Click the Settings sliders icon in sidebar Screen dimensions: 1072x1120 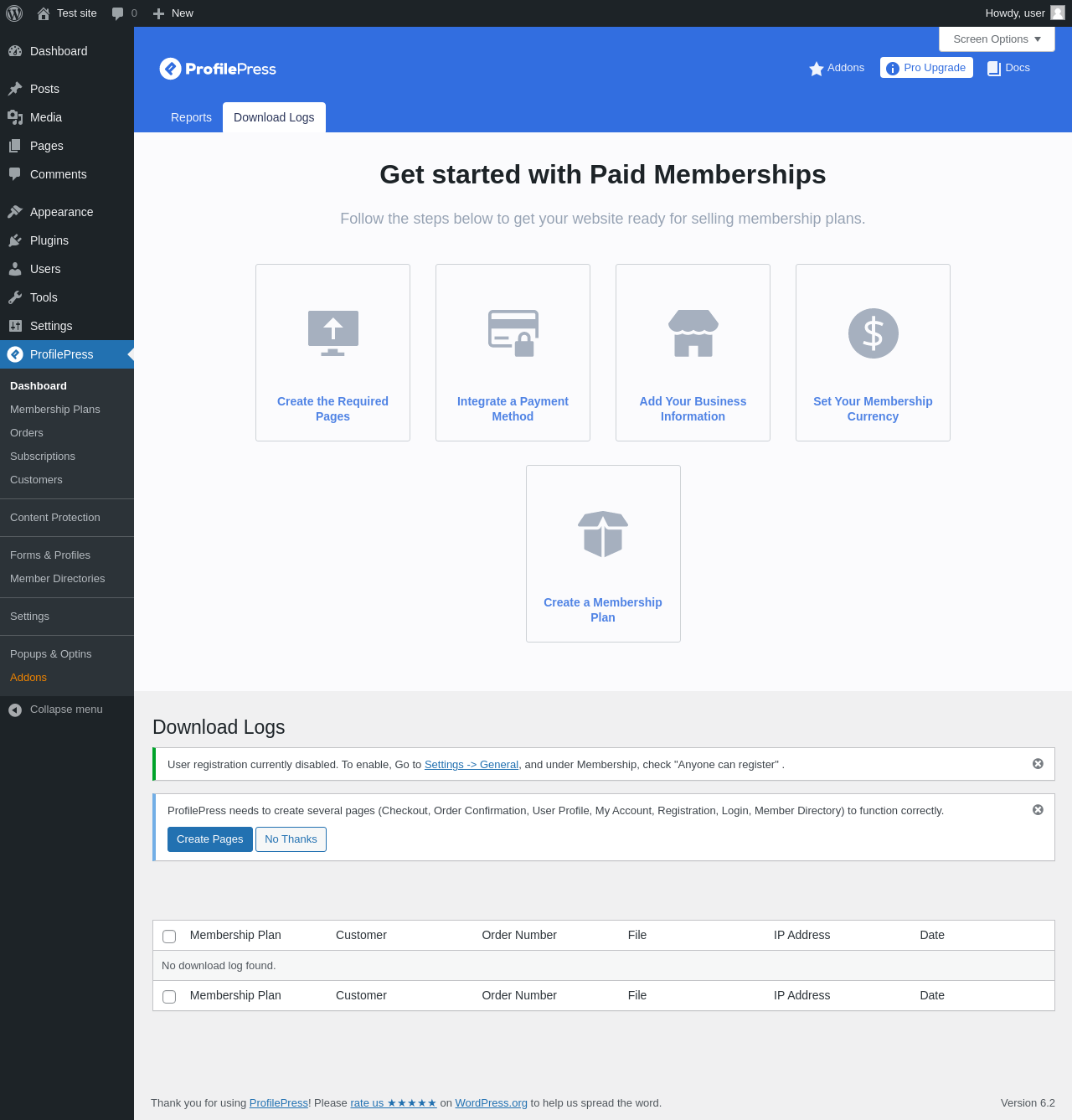15,326
